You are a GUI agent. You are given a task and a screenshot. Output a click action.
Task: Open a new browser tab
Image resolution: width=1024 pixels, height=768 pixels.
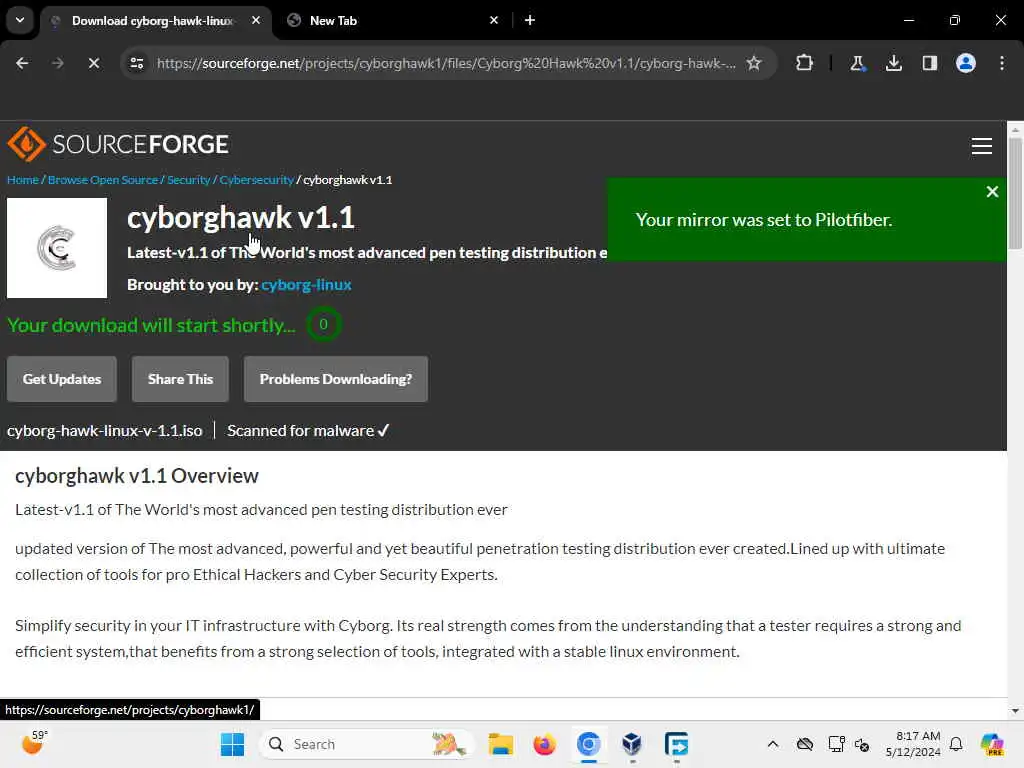point(530,20)
